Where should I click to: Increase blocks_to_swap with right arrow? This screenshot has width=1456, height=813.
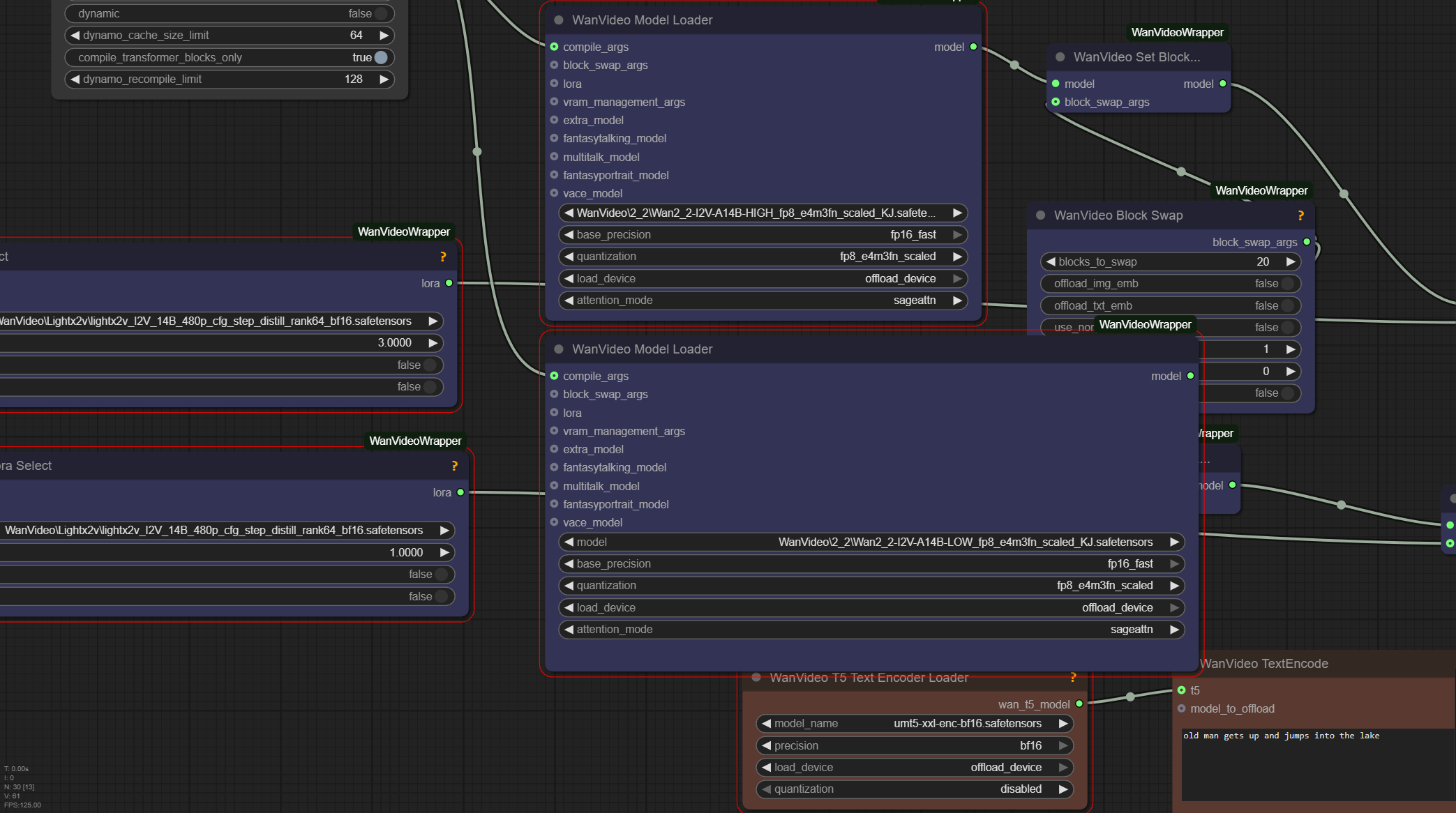pos(1291,262)
